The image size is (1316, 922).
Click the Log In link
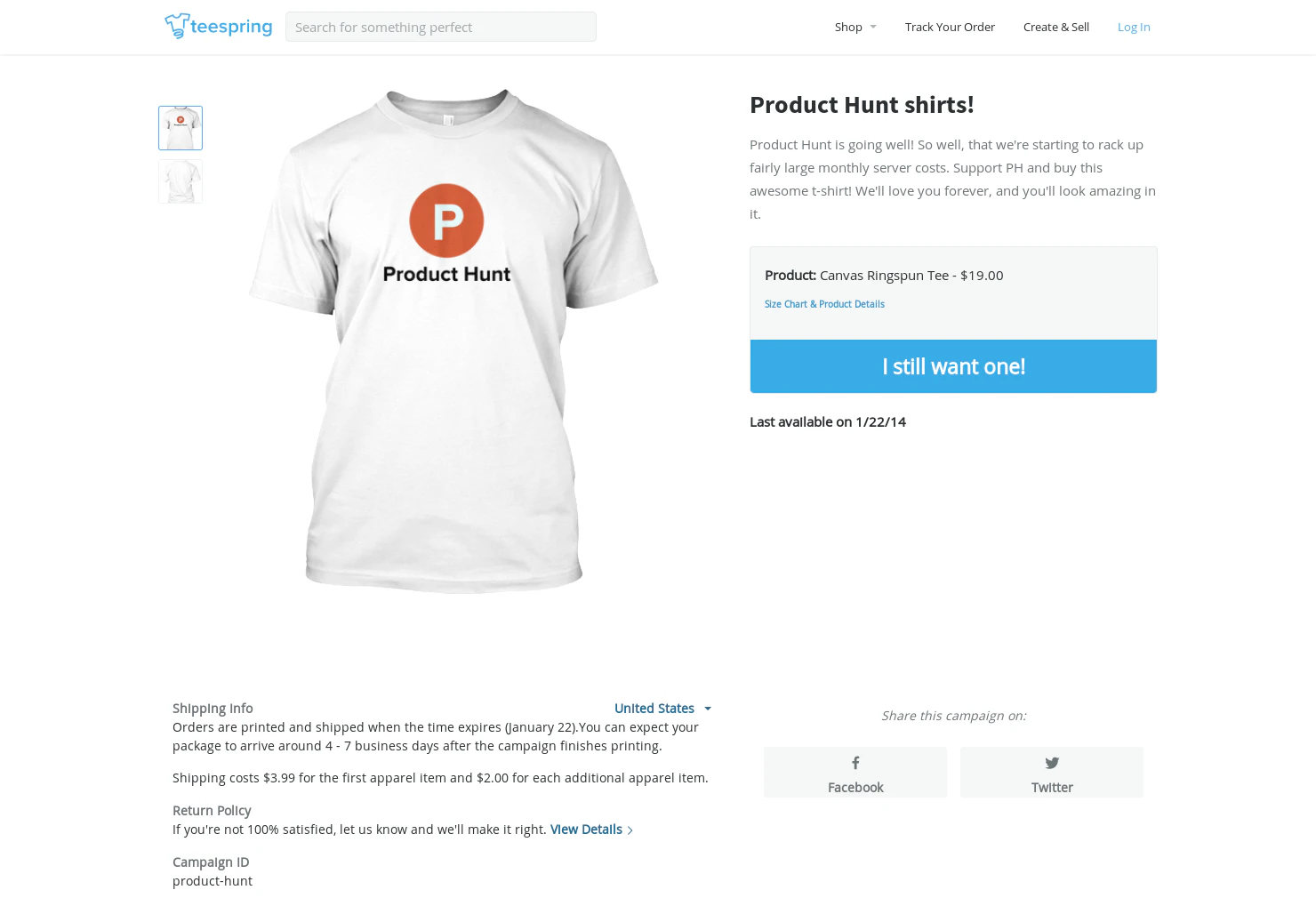pyautogui.click(x=1134, y=27)
